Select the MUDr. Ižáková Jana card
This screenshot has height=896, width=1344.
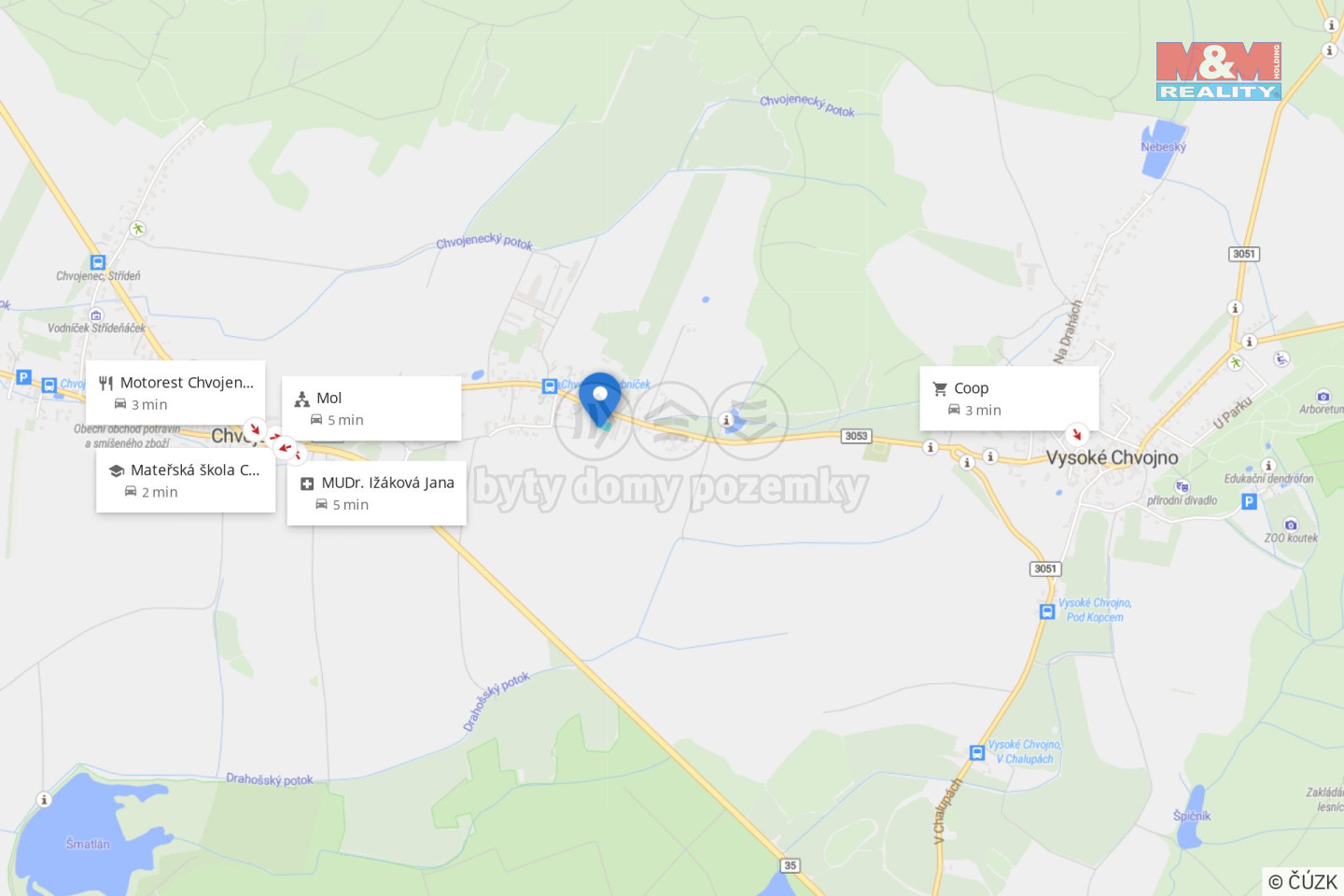click(377, 494)
